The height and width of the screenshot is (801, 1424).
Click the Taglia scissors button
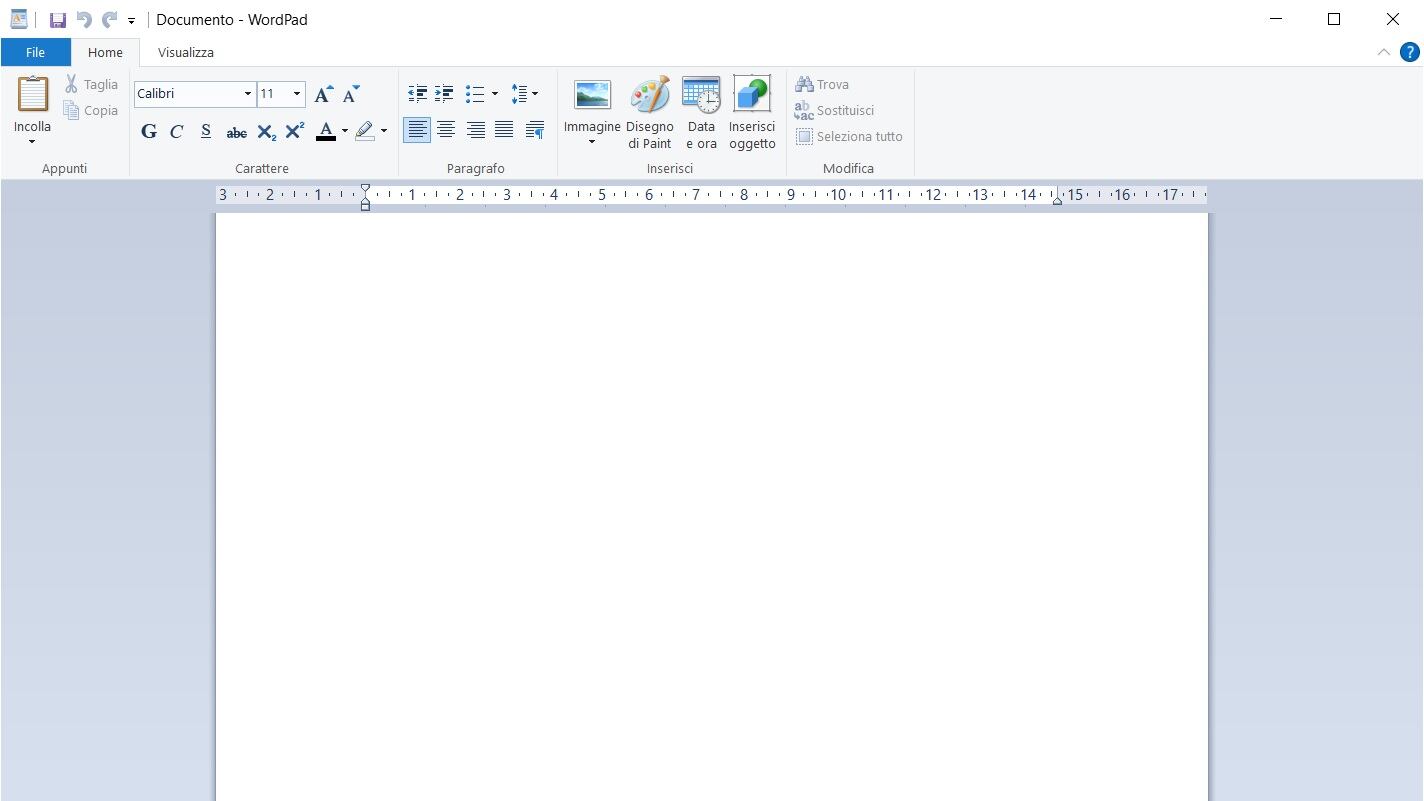91,84
